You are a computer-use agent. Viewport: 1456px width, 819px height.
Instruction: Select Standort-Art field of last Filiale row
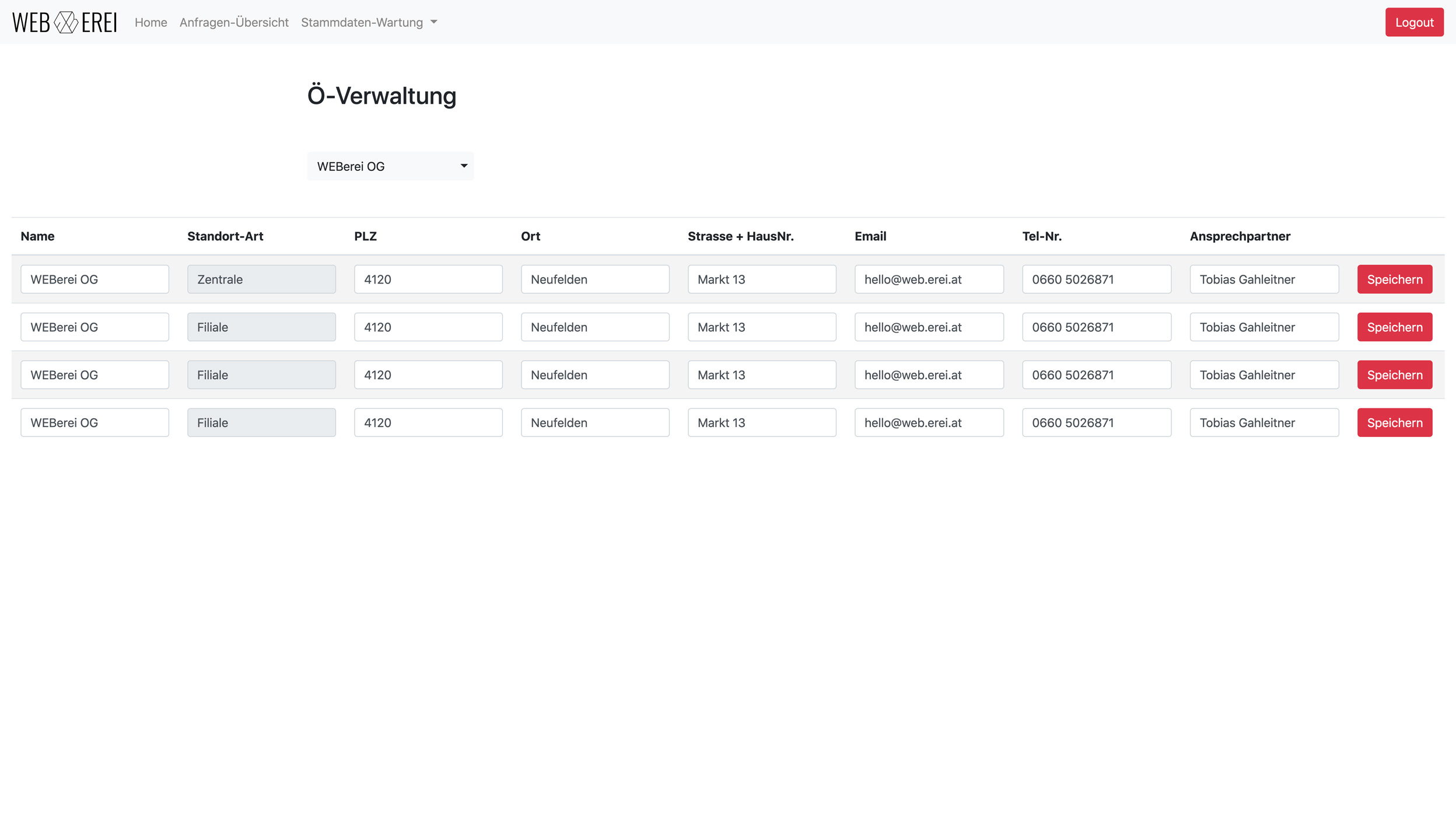pos(261,423)
